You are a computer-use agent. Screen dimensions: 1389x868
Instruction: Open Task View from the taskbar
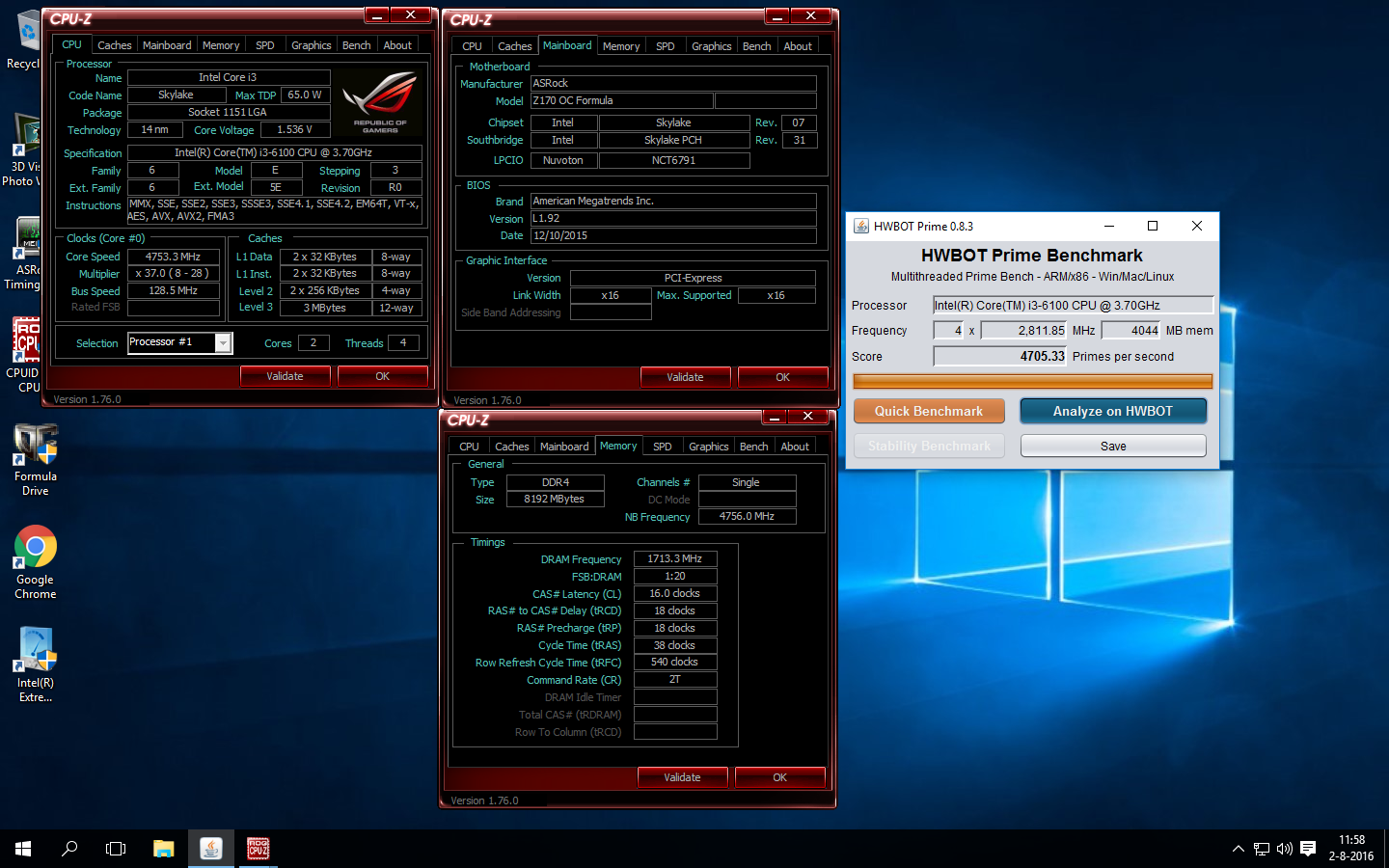tap(116, 849)
